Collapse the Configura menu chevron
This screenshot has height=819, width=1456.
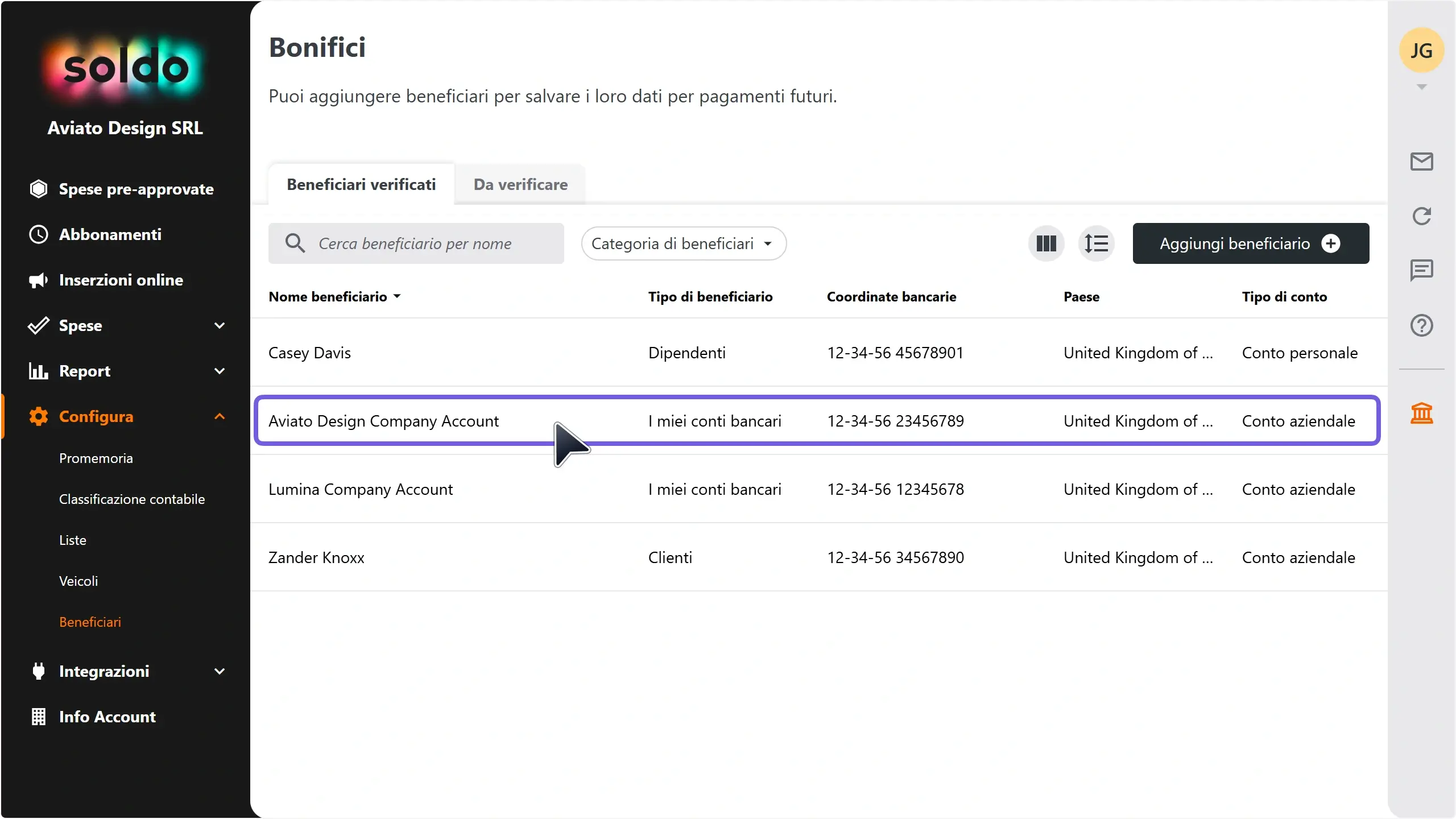tap(220, 416)
